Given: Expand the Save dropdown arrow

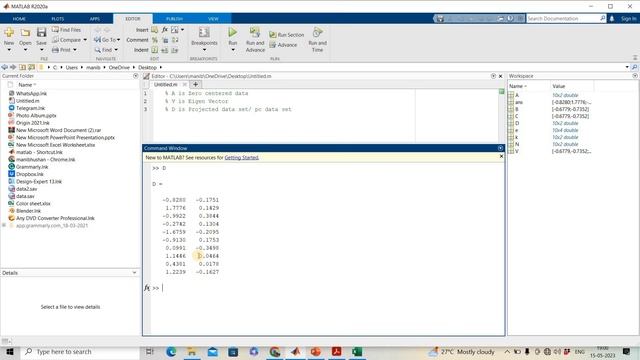Looking at the screenshot, I should (x=41, y=50).
